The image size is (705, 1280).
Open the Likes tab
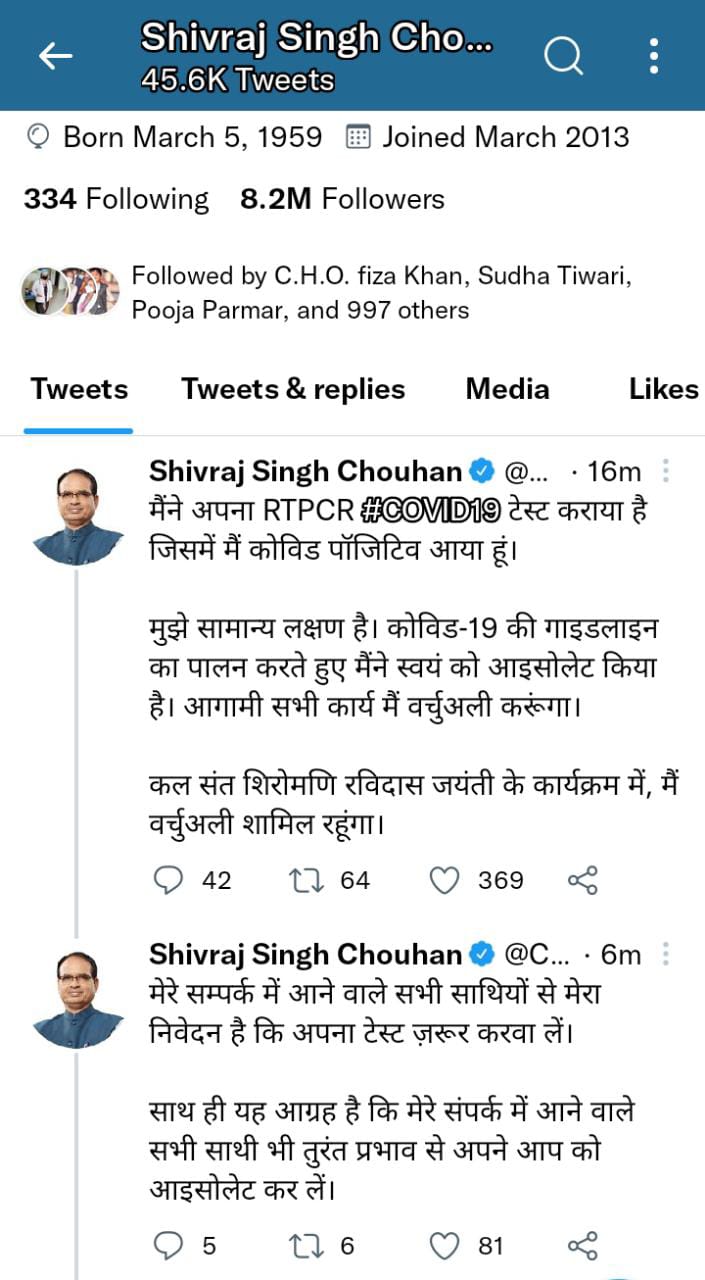click(x=663, y=389)
